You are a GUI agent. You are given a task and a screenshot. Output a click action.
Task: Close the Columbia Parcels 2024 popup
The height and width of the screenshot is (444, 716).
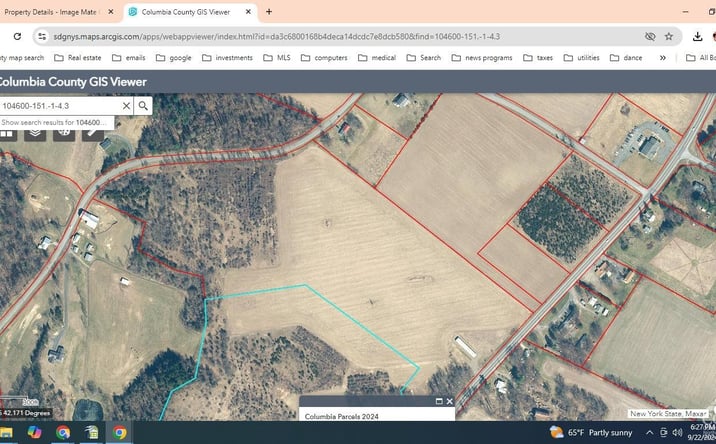pos(450,401)
